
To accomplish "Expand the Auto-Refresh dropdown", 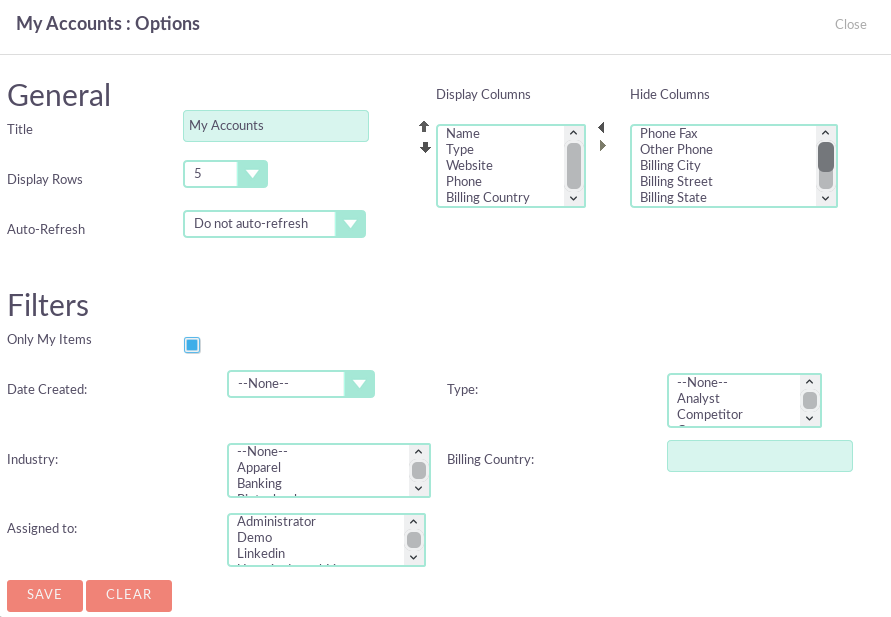I will [x=274, y=224].
